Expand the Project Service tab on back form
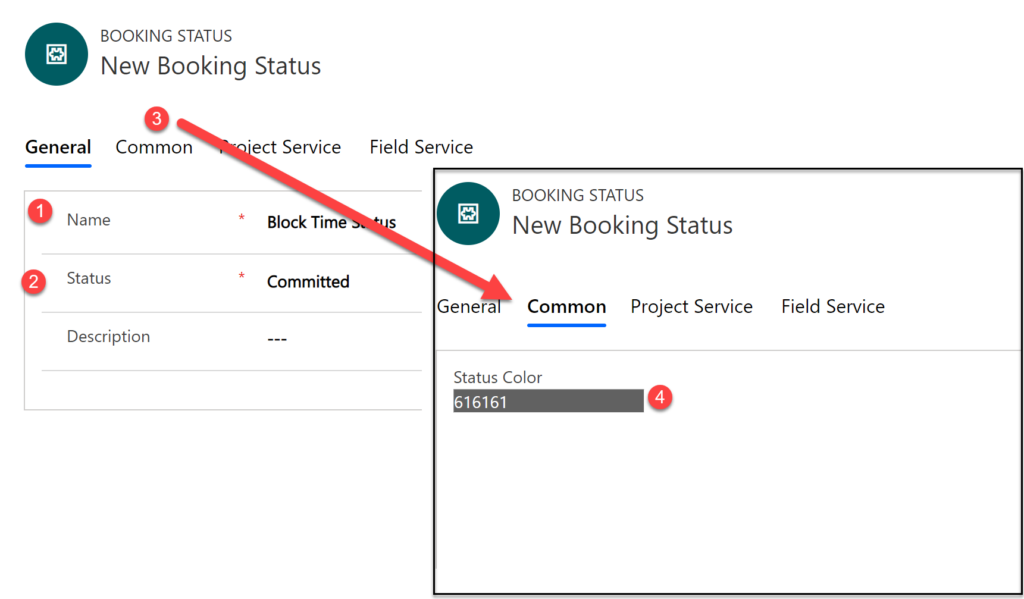Screen dimensions: 1024x599 point(280,146)
